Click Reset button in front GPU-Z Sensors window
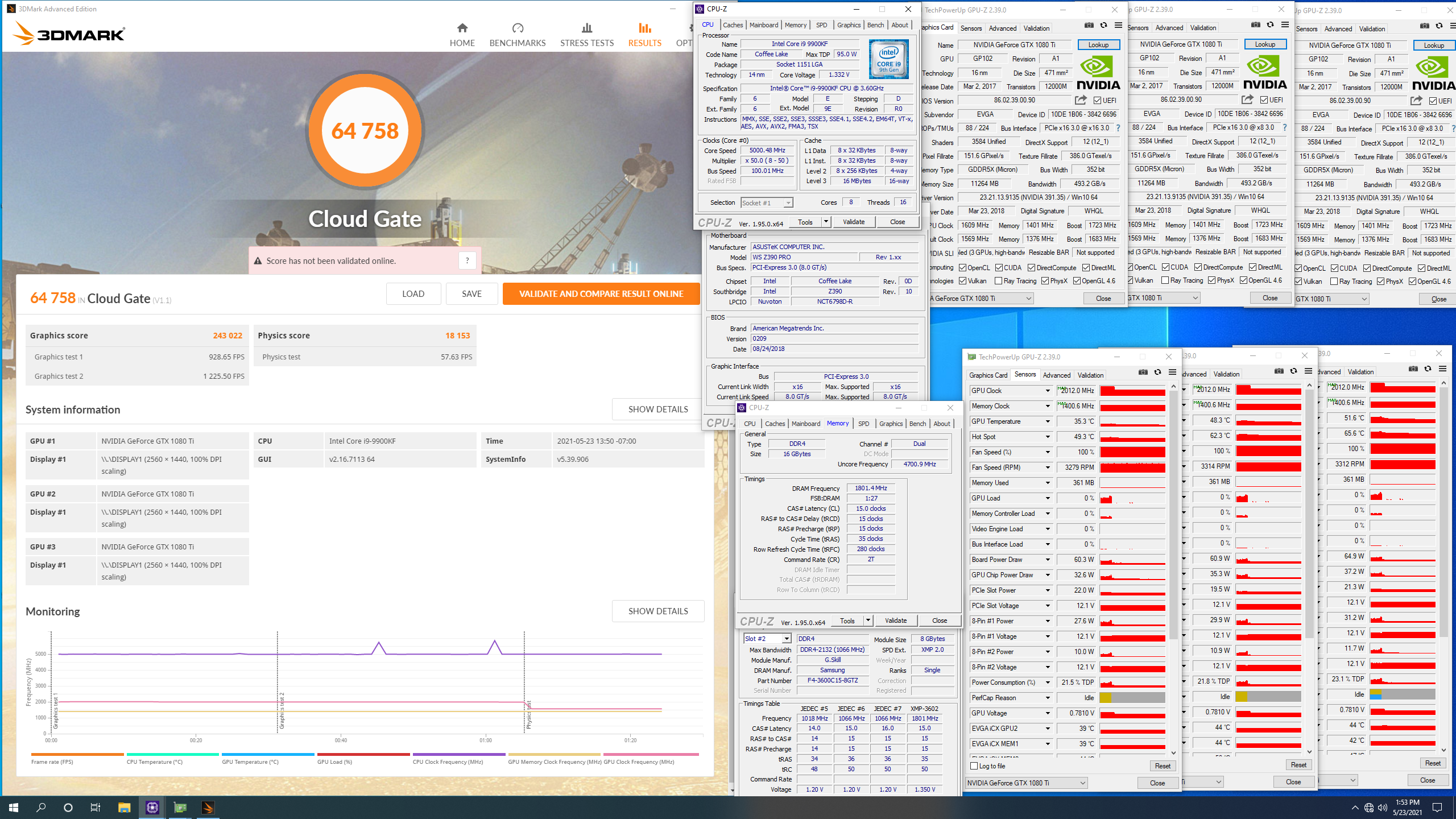 [x=1162, y=766]
